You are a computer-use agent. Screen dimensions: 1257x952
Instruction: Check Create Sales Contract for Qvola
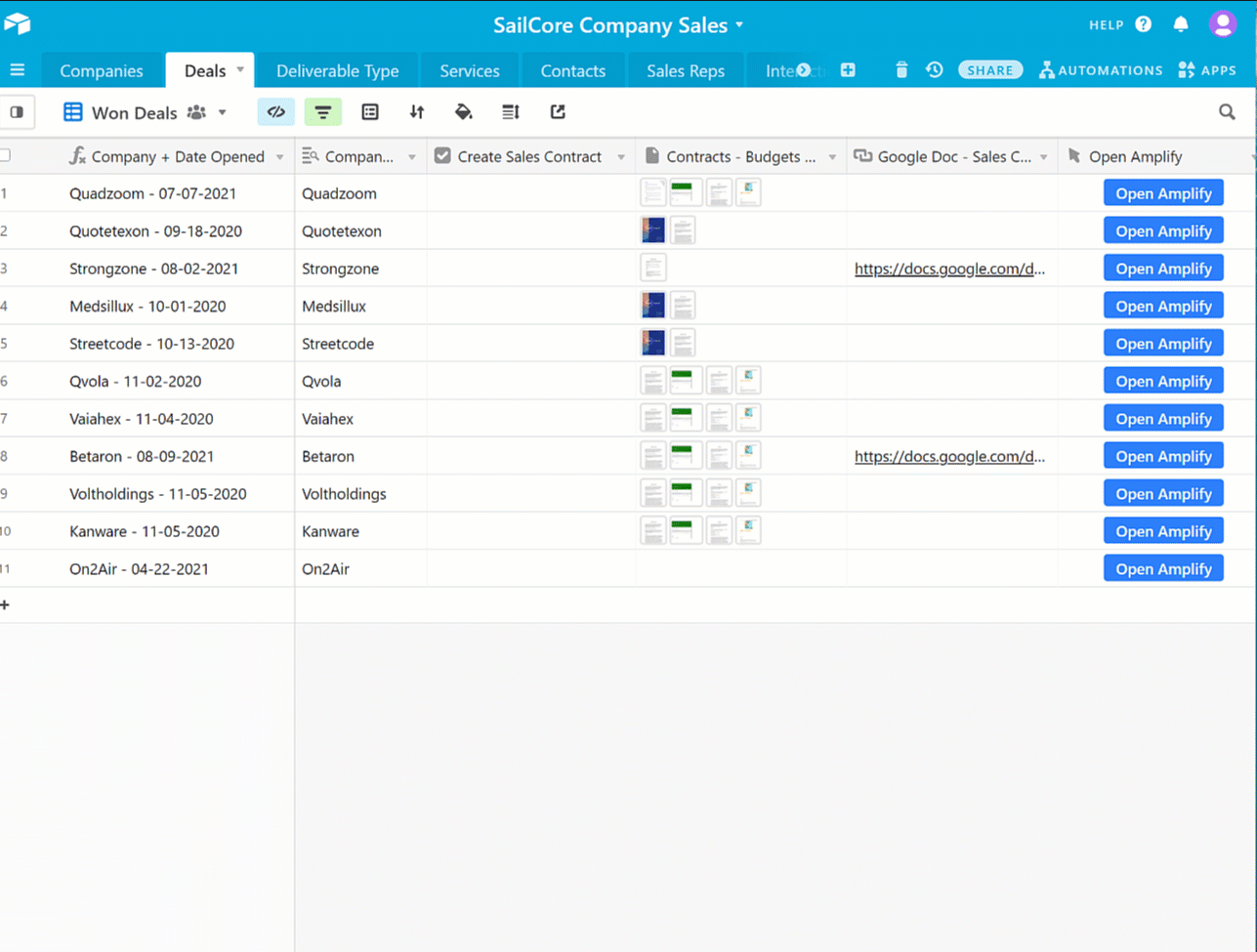531,381
